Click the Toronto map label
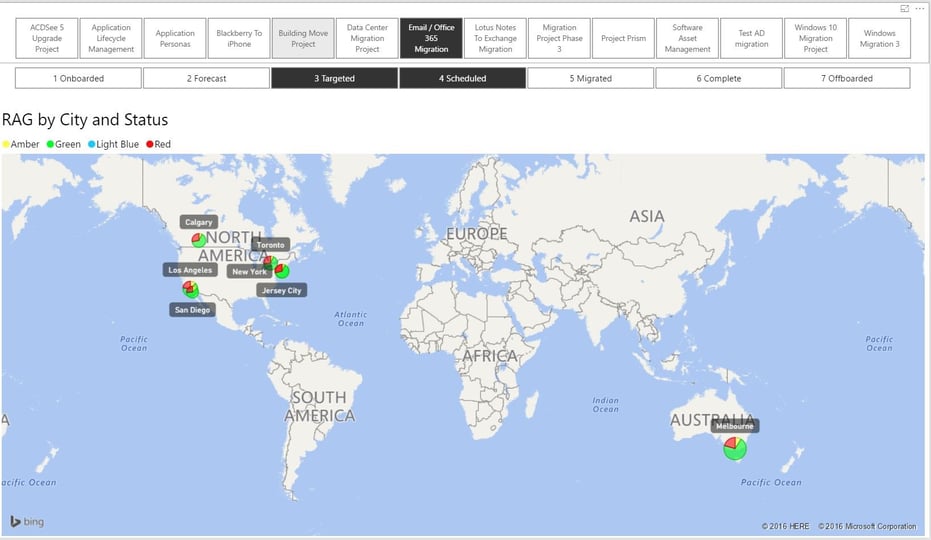This screenshot has height=540, width=931. pos(271,245)
